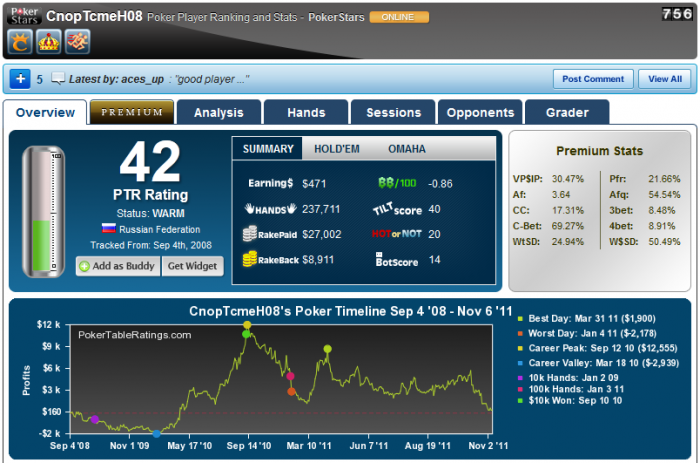Click the 10k Hands legend color swatch
Image resolution: width=700 pixels, height=463 pixels.
[520, 378]
